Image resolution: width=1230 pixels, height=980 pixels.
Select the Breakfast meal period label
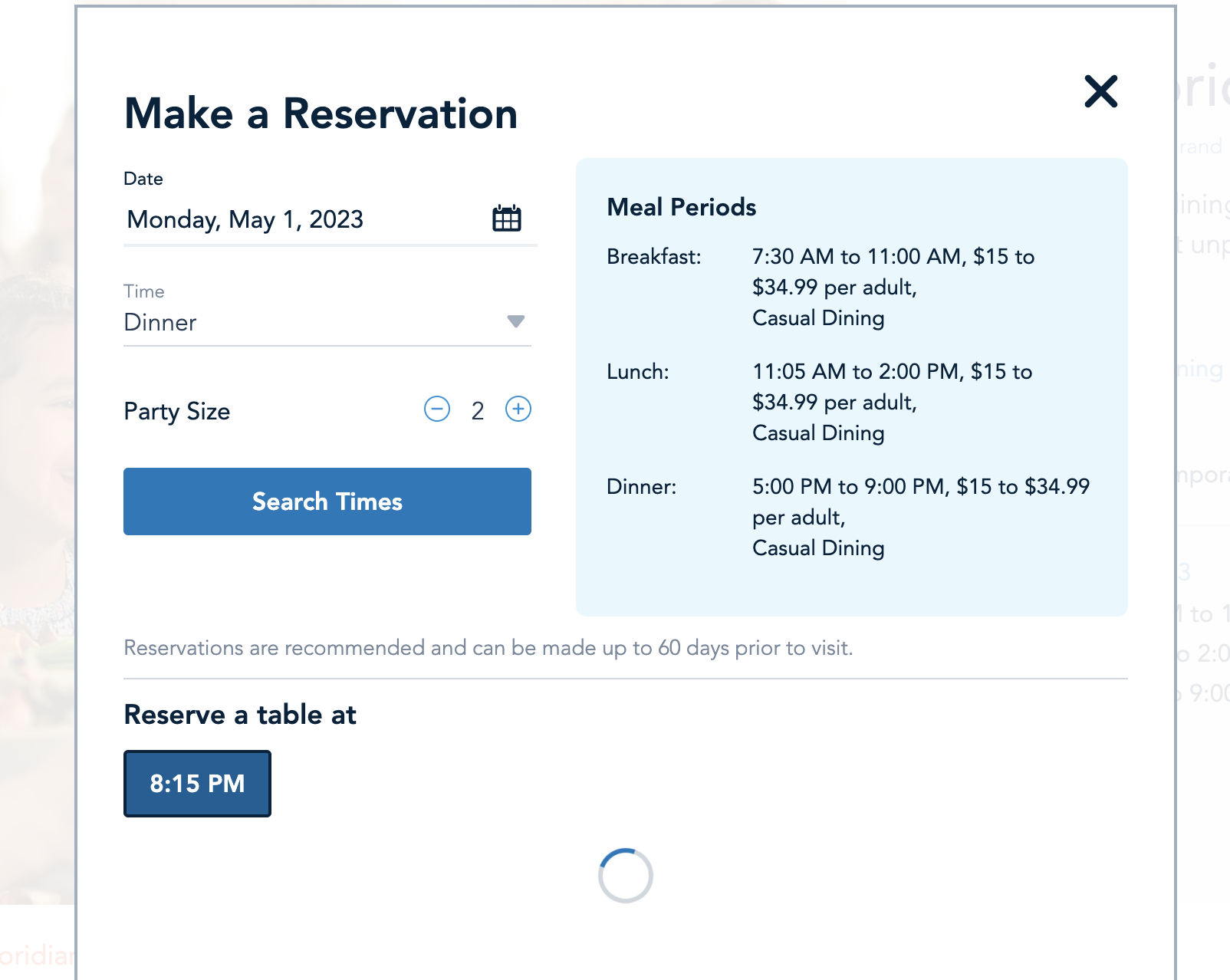(653, 257)
